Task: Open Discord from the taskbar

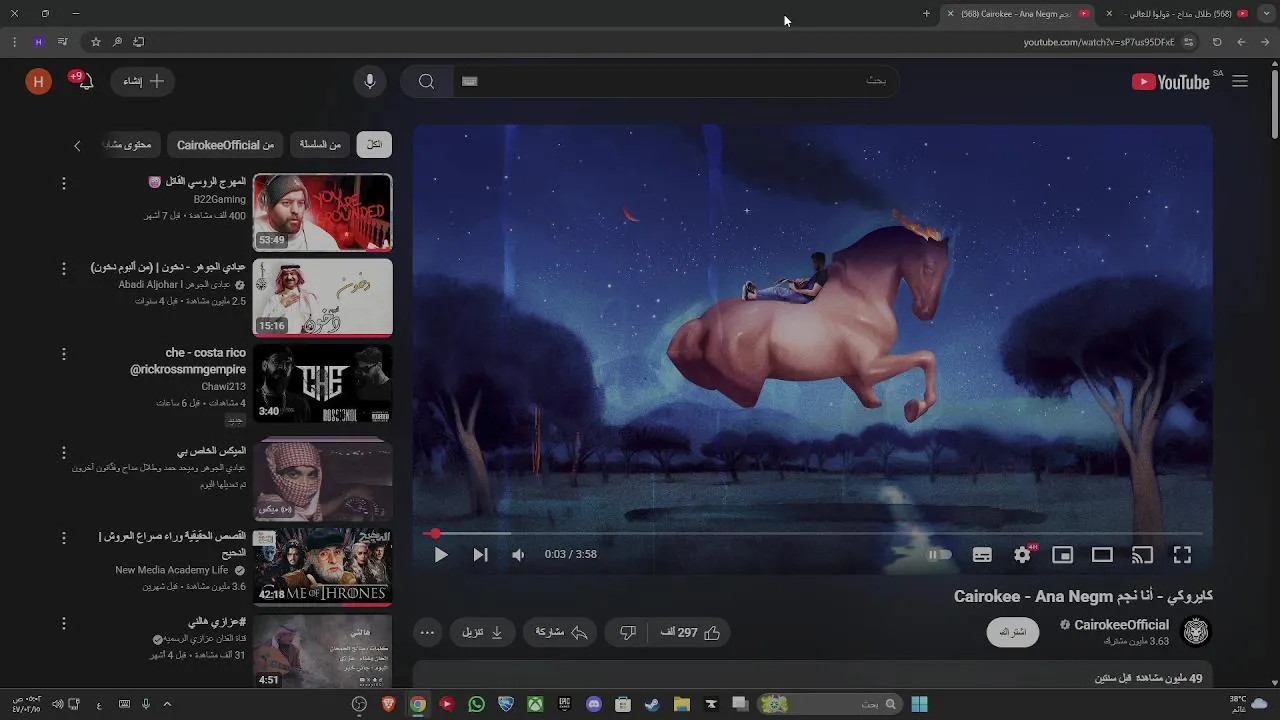Action: 594,704
